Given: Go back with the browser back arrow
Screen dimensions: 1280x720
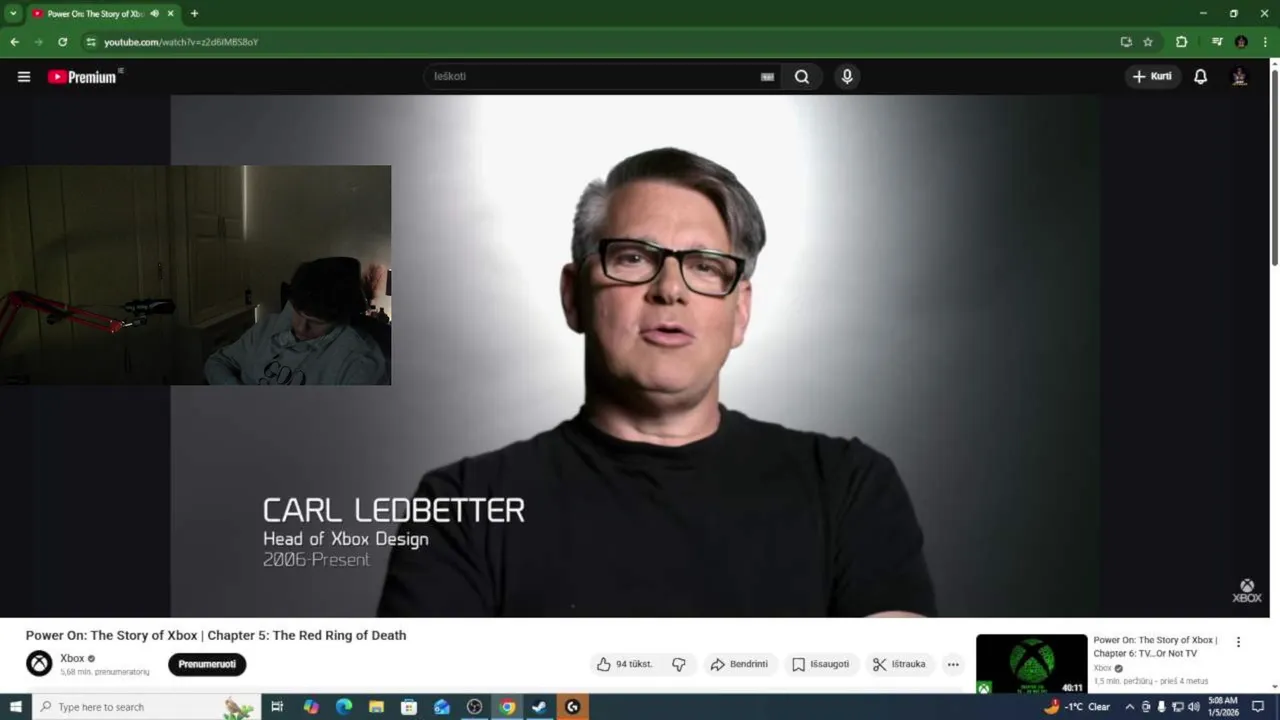Looking at the screenshot, I should [x=14, y=42].
